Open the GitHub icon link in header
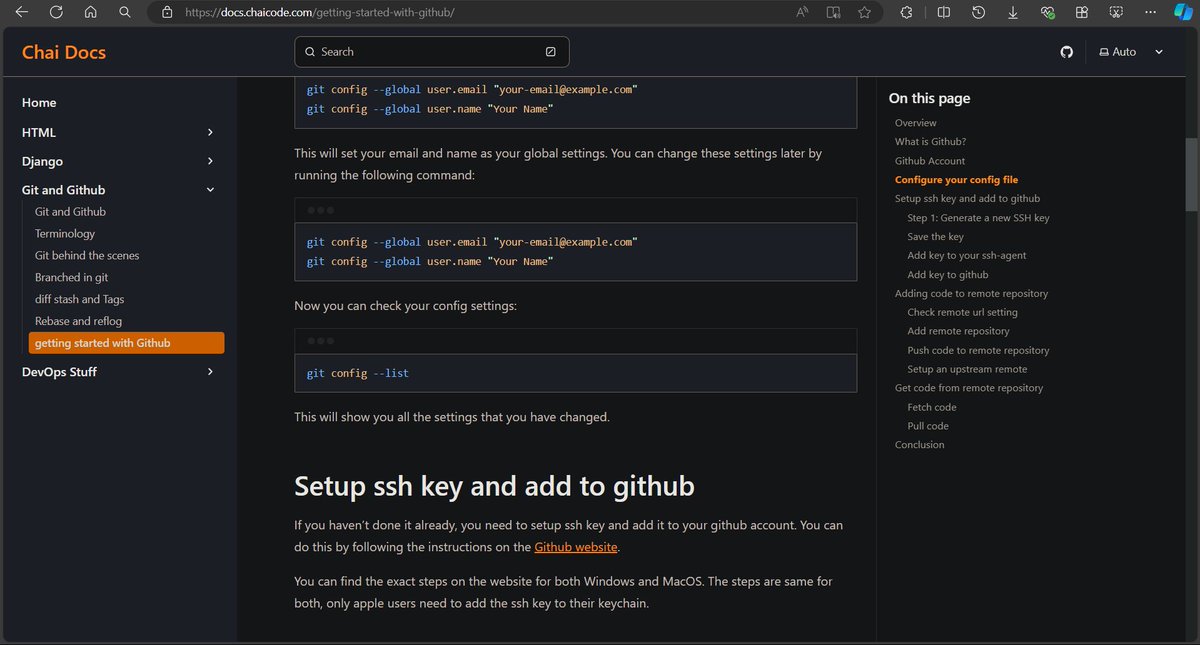The height and width of the screenshot is (645, 1200). click(x=1067, y=52)
